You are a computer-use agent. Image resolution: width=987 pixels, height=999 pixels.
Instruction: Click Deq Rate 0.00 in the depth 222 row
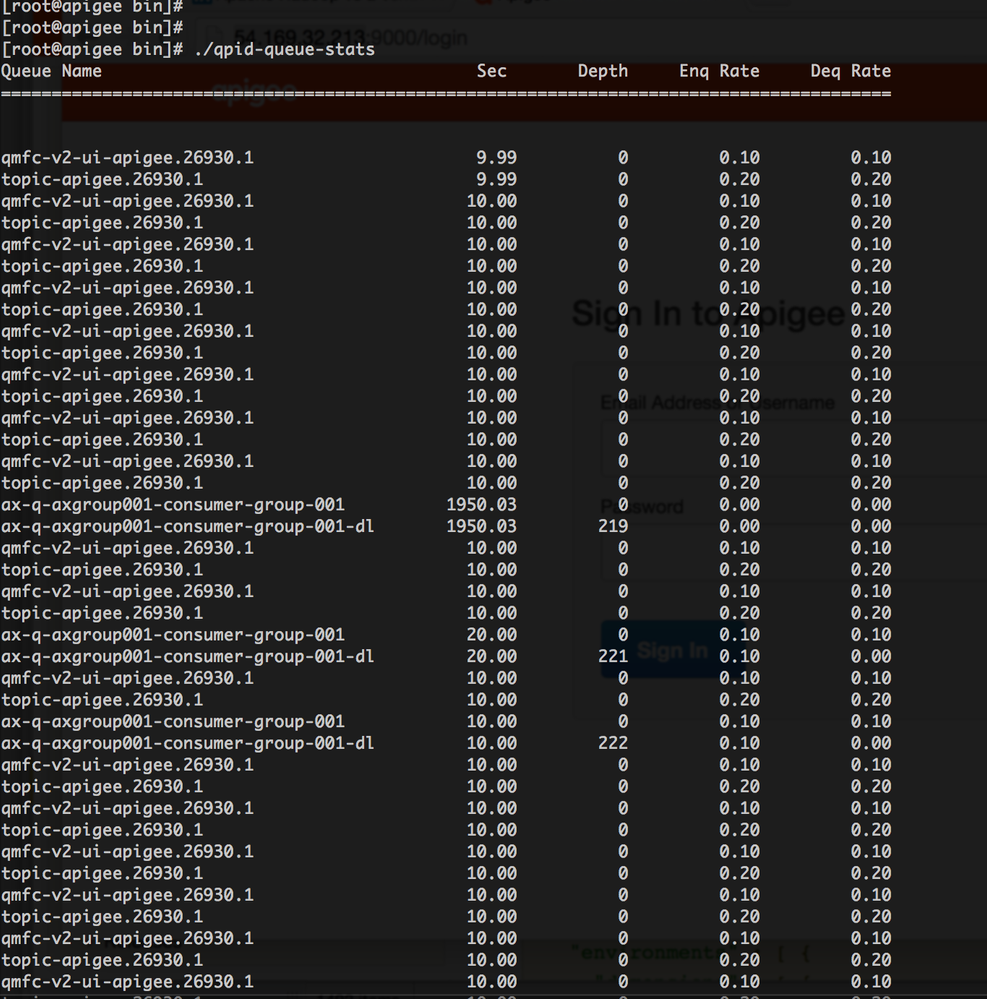pos(870,743)
